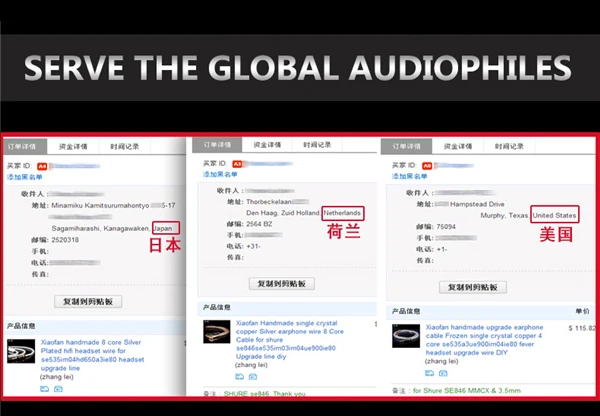The height and width of the screenshot is (416, 600).
Task: Click postal code 2520318
Action: click(x=65, y=240)
